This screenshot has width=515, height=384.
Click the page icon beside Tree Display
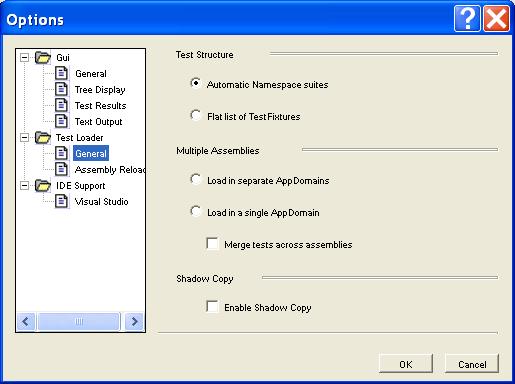pyautogui.click(x=62, y=89)
